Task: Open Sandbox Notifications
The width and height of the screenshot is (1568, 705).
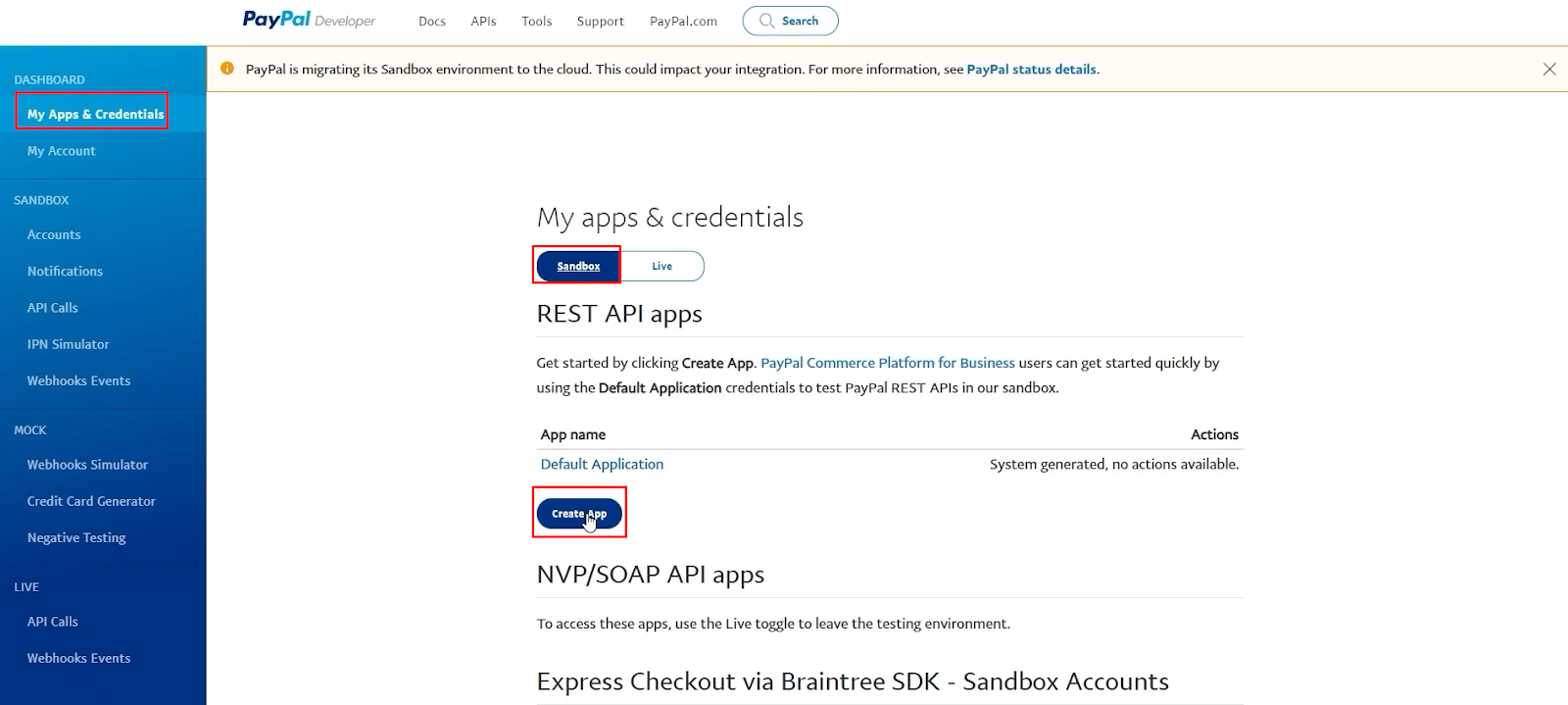Action: point(65,271)
